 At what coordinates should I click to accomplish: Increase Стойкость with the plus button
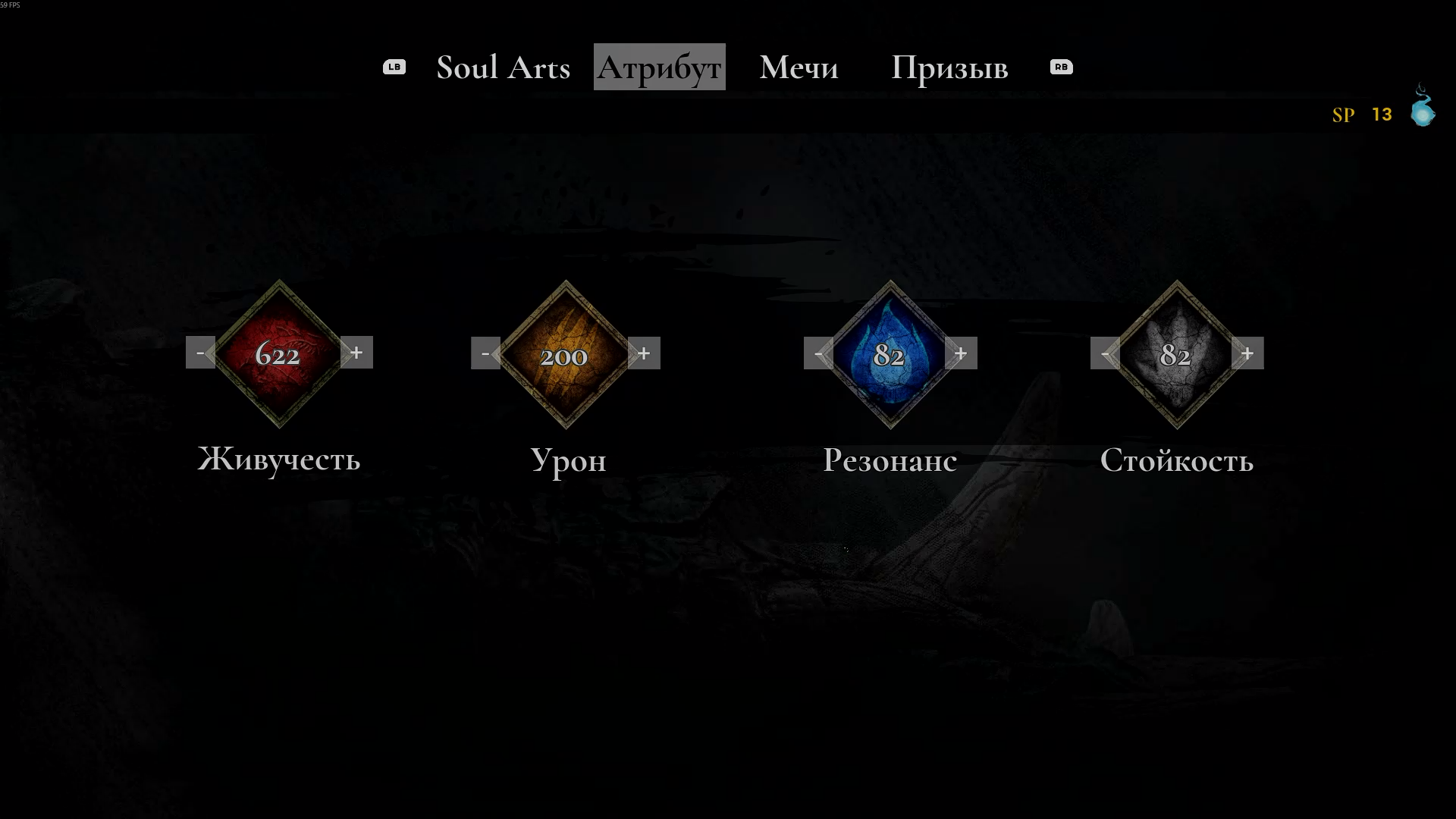point(1247,353)
